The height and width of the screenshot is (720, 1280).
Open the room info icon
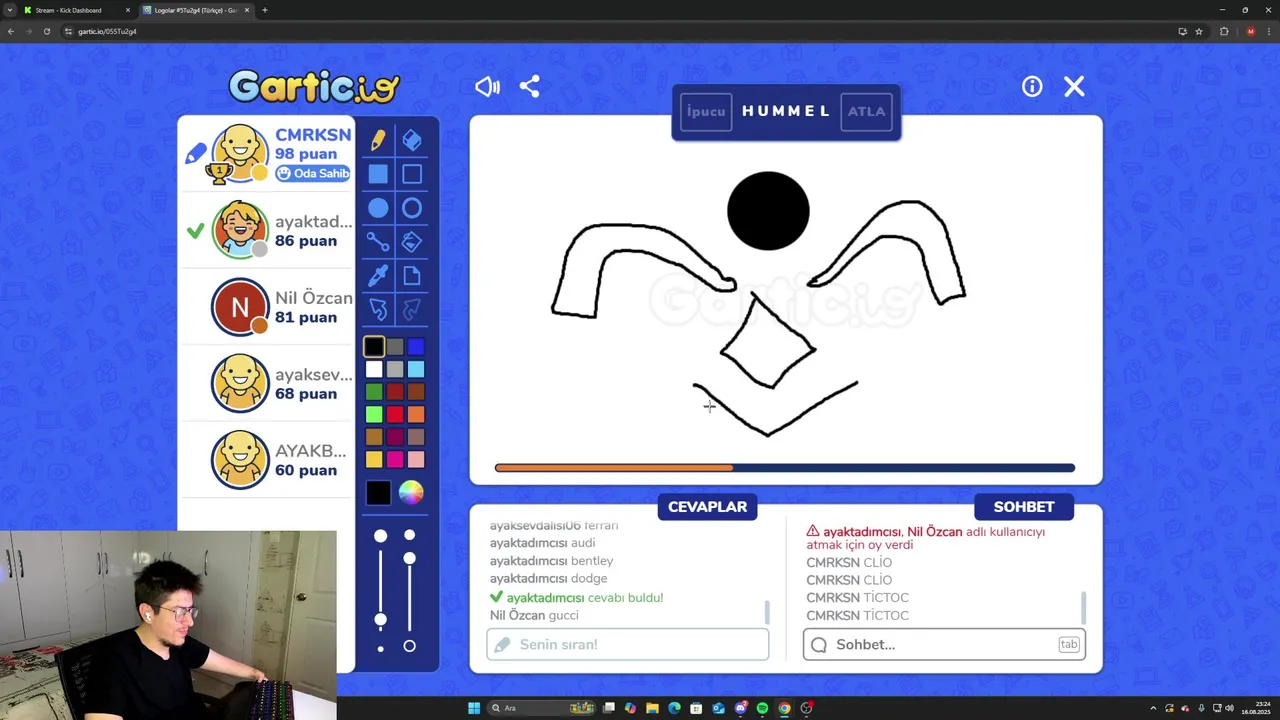(1032, 87)
